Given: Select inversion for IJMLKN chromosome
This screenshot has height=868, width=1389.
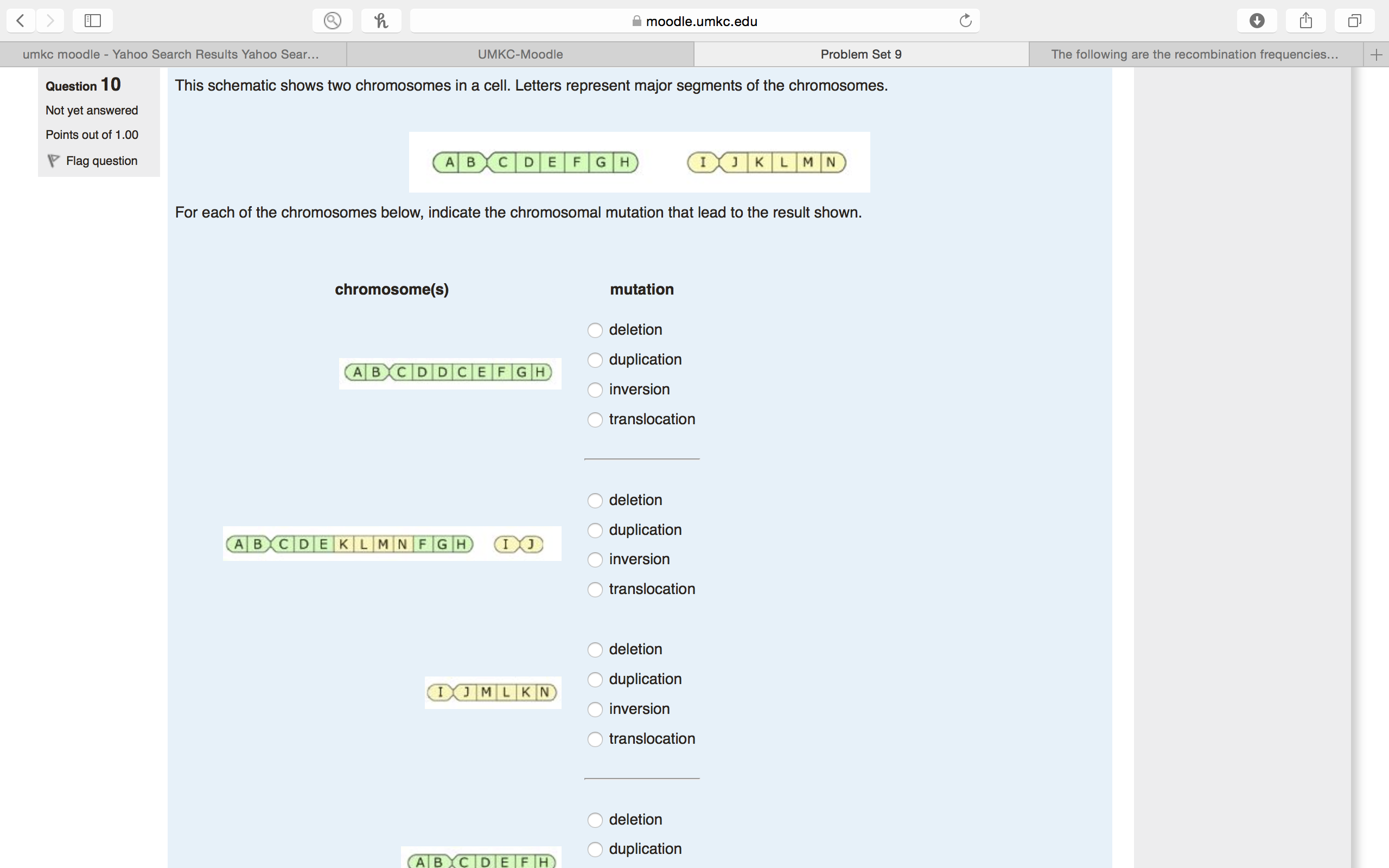Looking at the screenshot, I should tap(595, 710).
